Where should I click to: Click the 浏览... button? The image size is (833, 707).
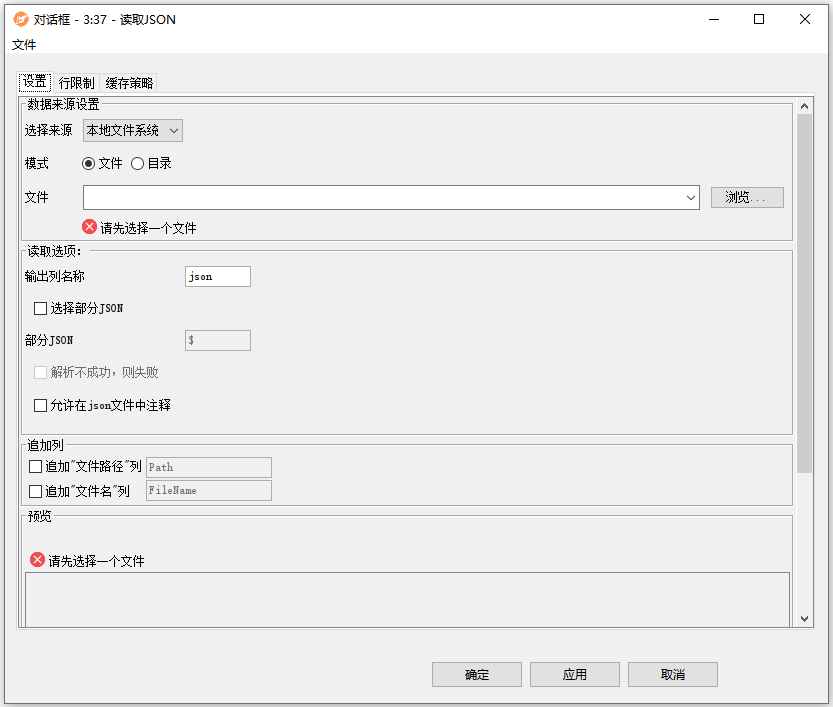(x=746, y=197)
